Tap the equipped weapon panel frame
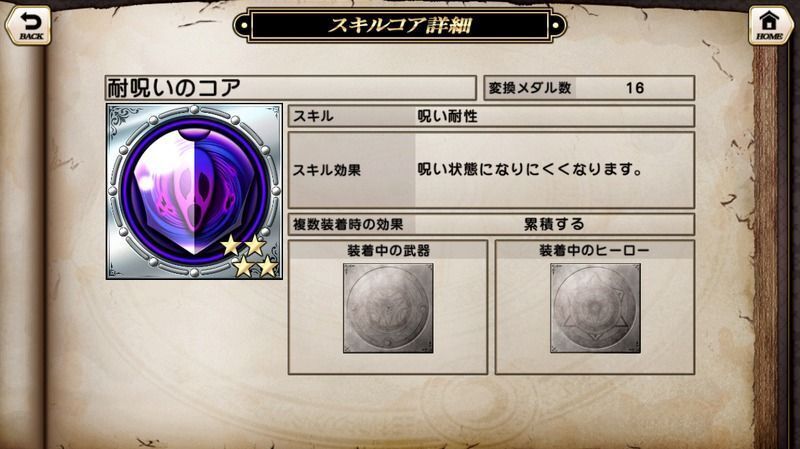Image resolution: width=800 pixels, height=449 pixels. click(x=388, y=307)
